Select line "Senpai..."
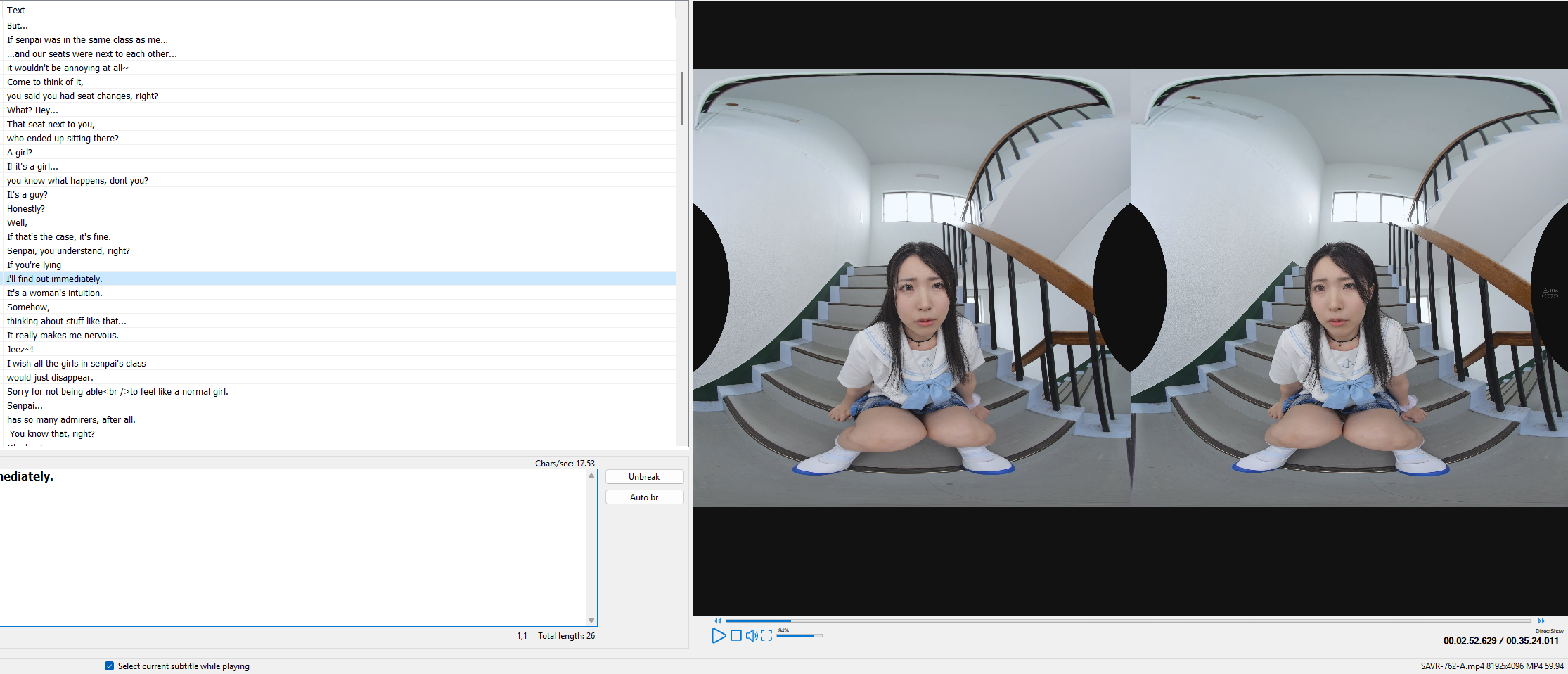This screenshot has height=674, width=1568. coord(339,406)
